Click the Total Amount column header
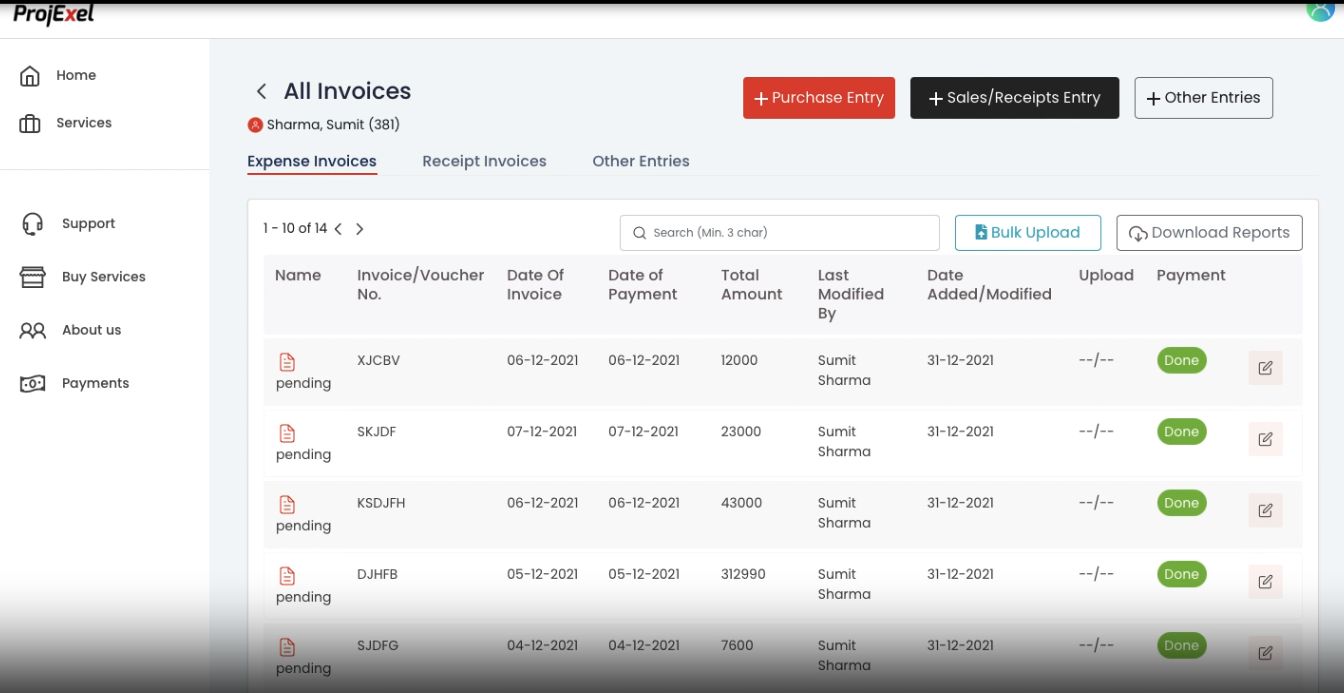This screenshot has height=693, width=1344. [x=752, y=285]
